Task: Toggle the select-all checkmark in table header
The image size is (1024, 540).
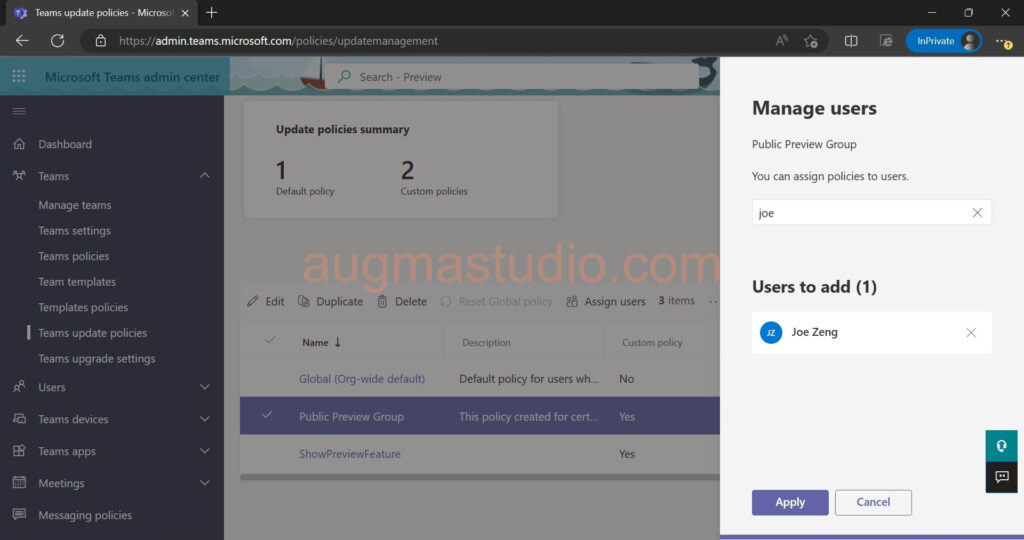Action: [269, 341]
